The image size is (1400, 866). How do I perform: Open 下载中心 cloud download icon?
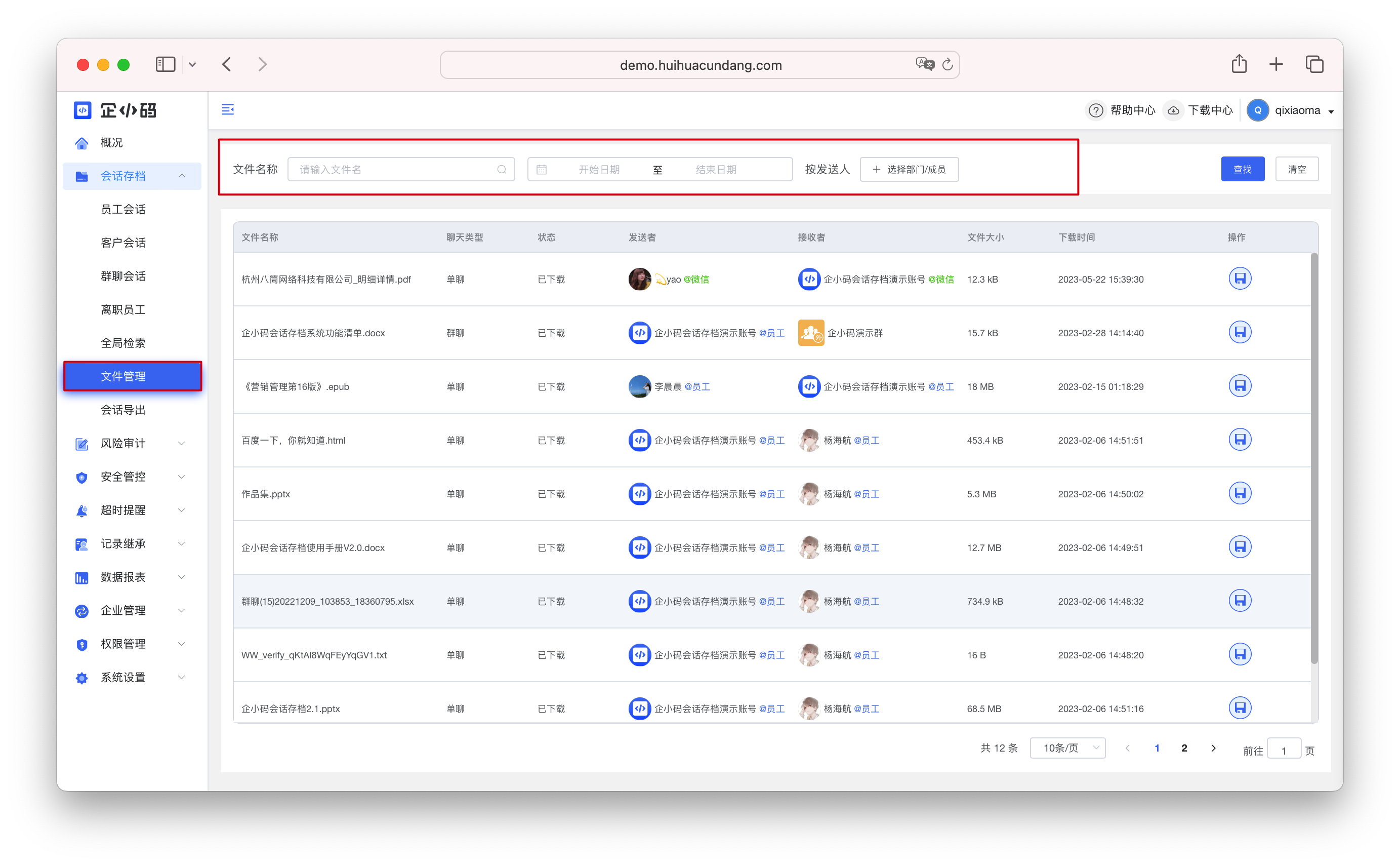click(x=1173, y=110)
